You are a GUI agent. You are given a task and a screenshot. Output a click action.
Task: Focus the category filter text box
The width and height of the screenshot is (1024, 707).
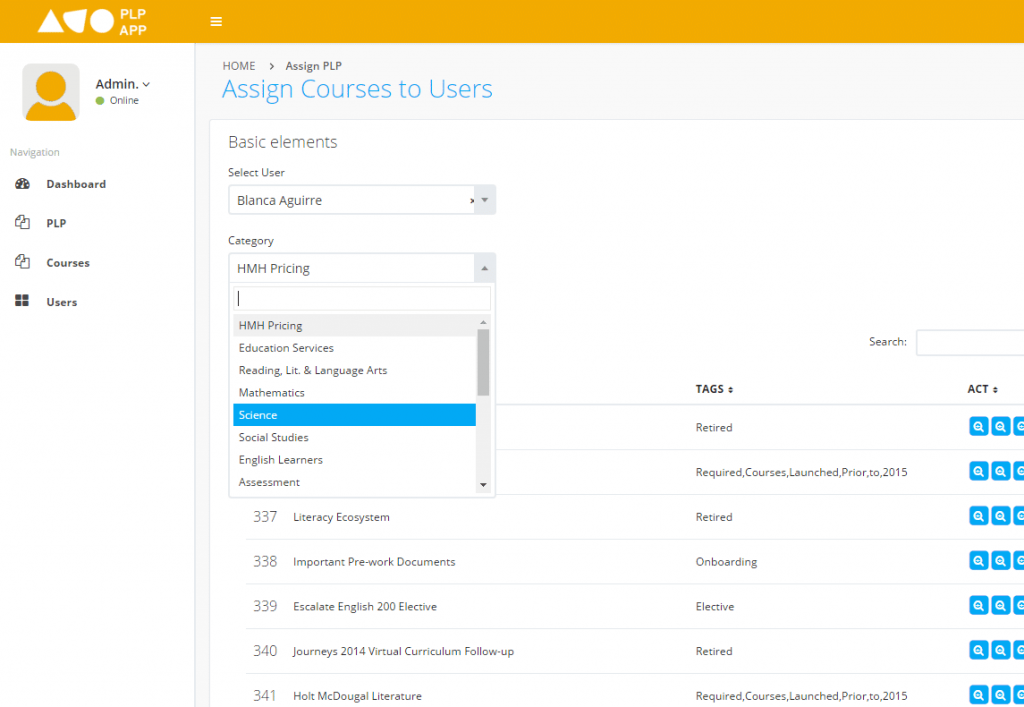click(x=362, y=298)
